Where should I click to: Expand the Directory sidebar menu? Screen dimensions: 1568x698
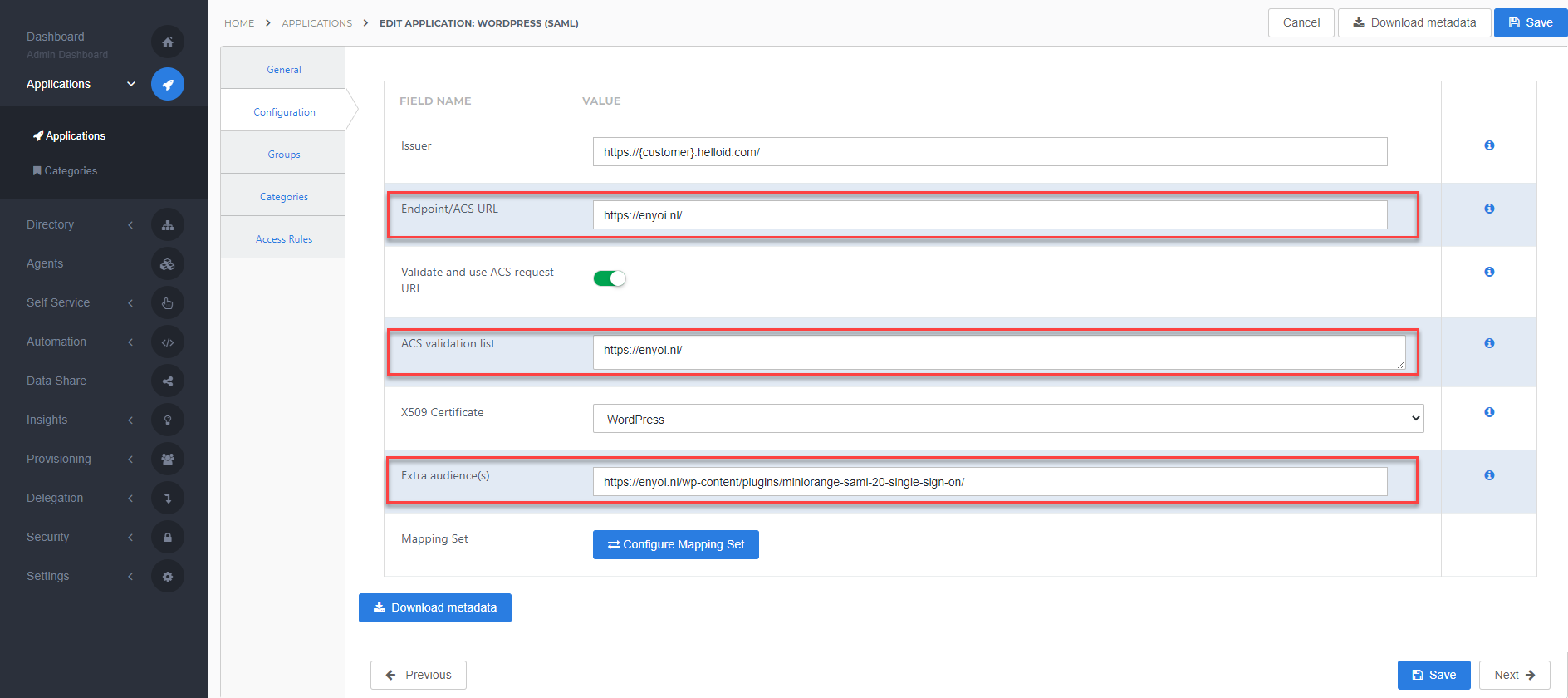(130, 225)
